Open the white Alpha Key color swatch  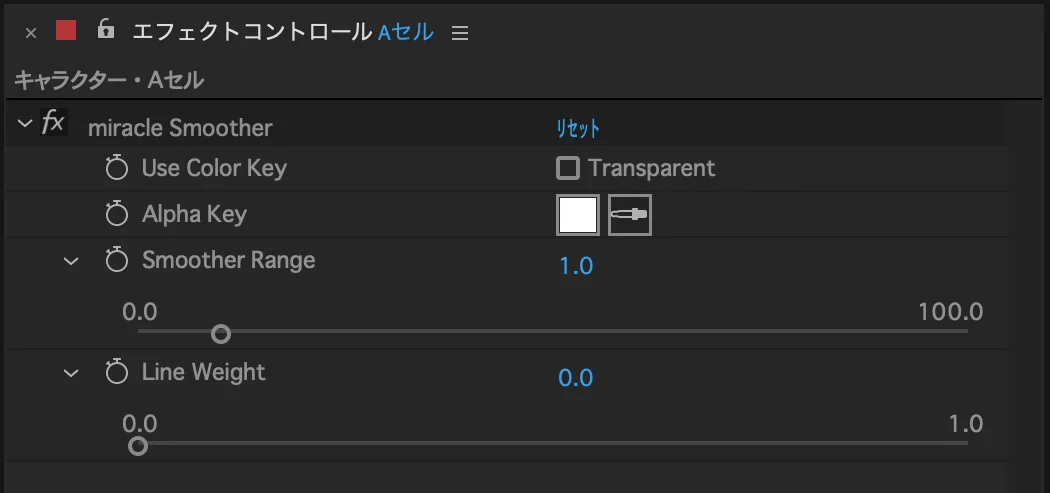pos(578,215)
